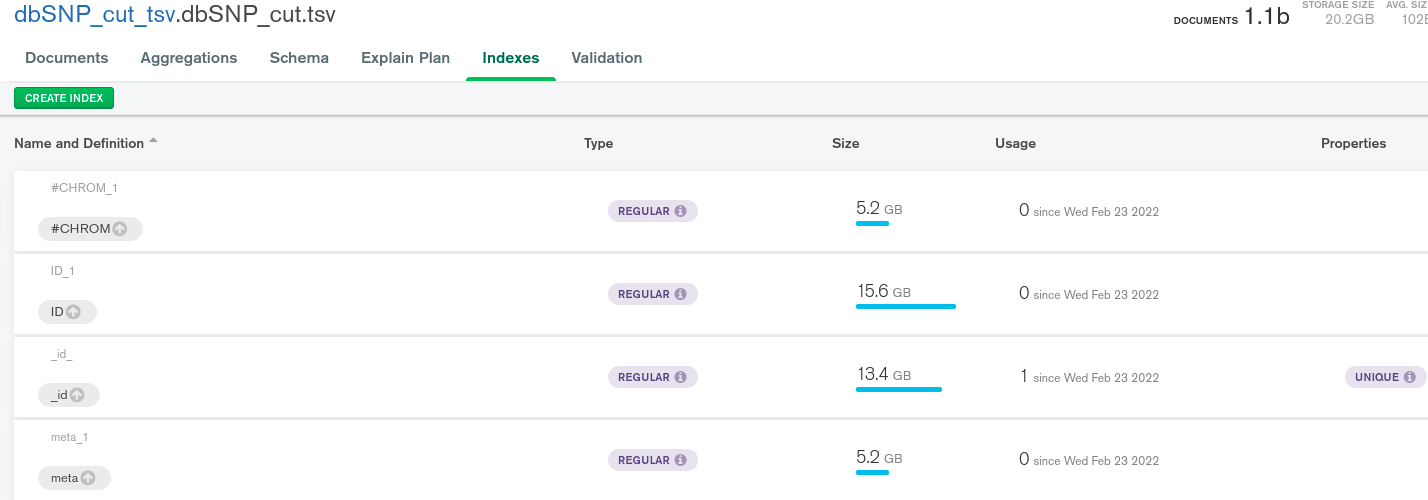
Task: Sort indexes by Size column header
Action: click(845, 143)
